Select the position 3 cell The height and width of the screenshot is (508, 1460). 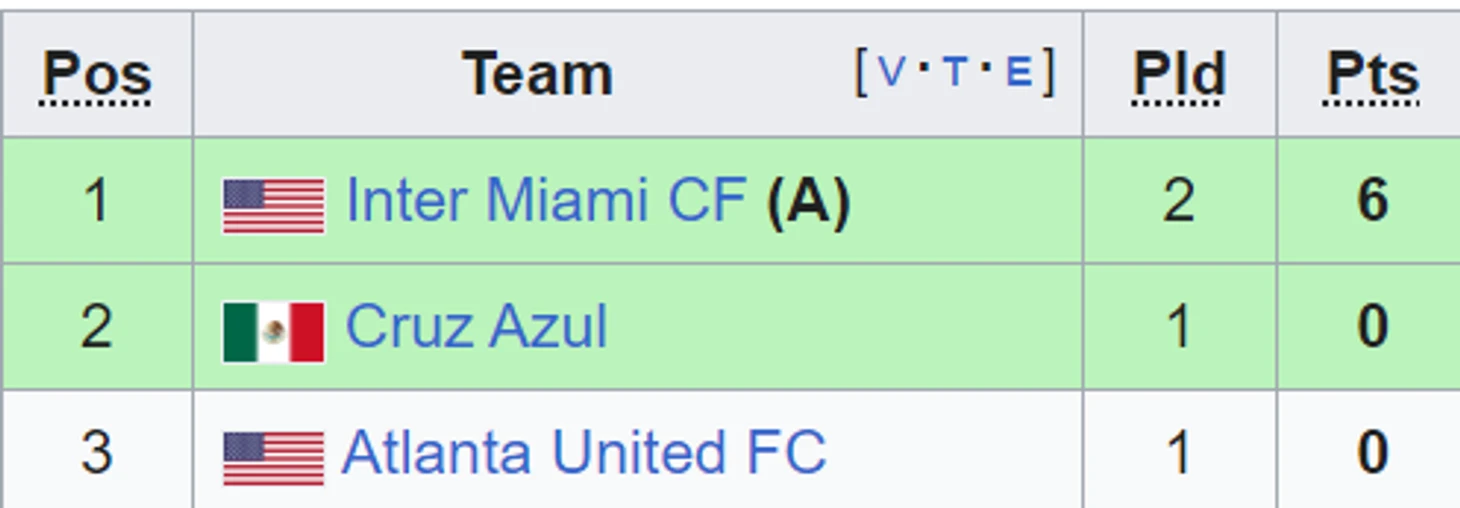coord(97,450)
